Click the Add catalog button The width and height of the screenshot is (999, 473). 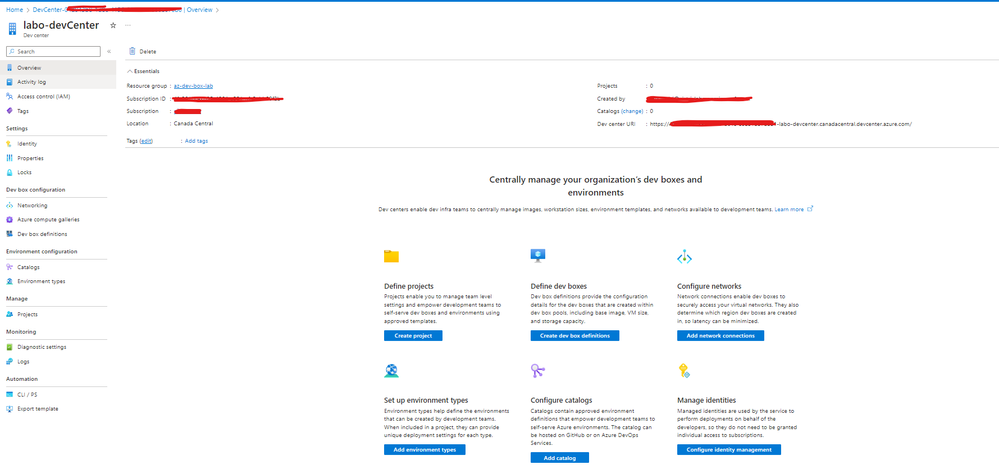[559, 458]
